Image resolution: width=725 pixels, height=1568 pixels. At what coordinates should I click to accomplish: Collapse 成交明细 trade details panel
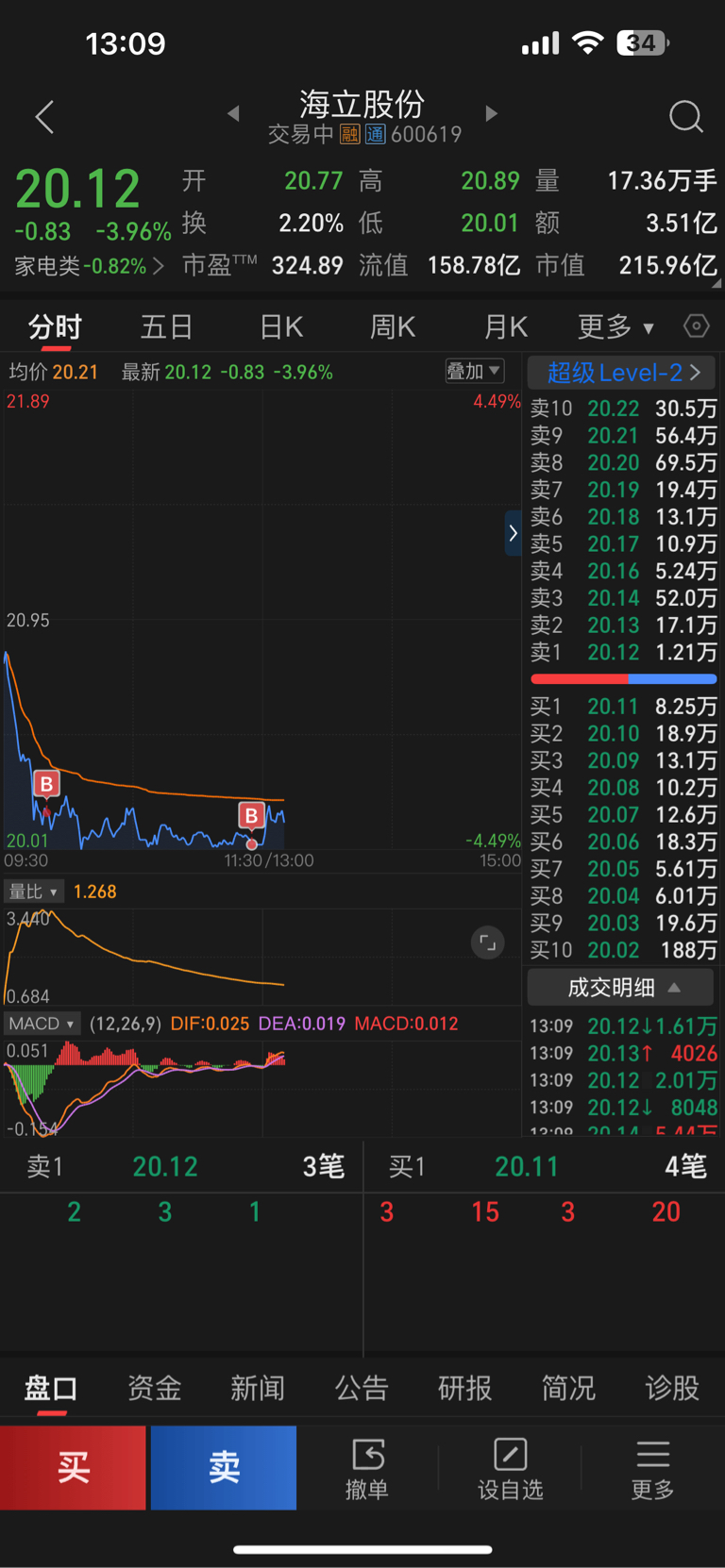click(x=619, y=988)
